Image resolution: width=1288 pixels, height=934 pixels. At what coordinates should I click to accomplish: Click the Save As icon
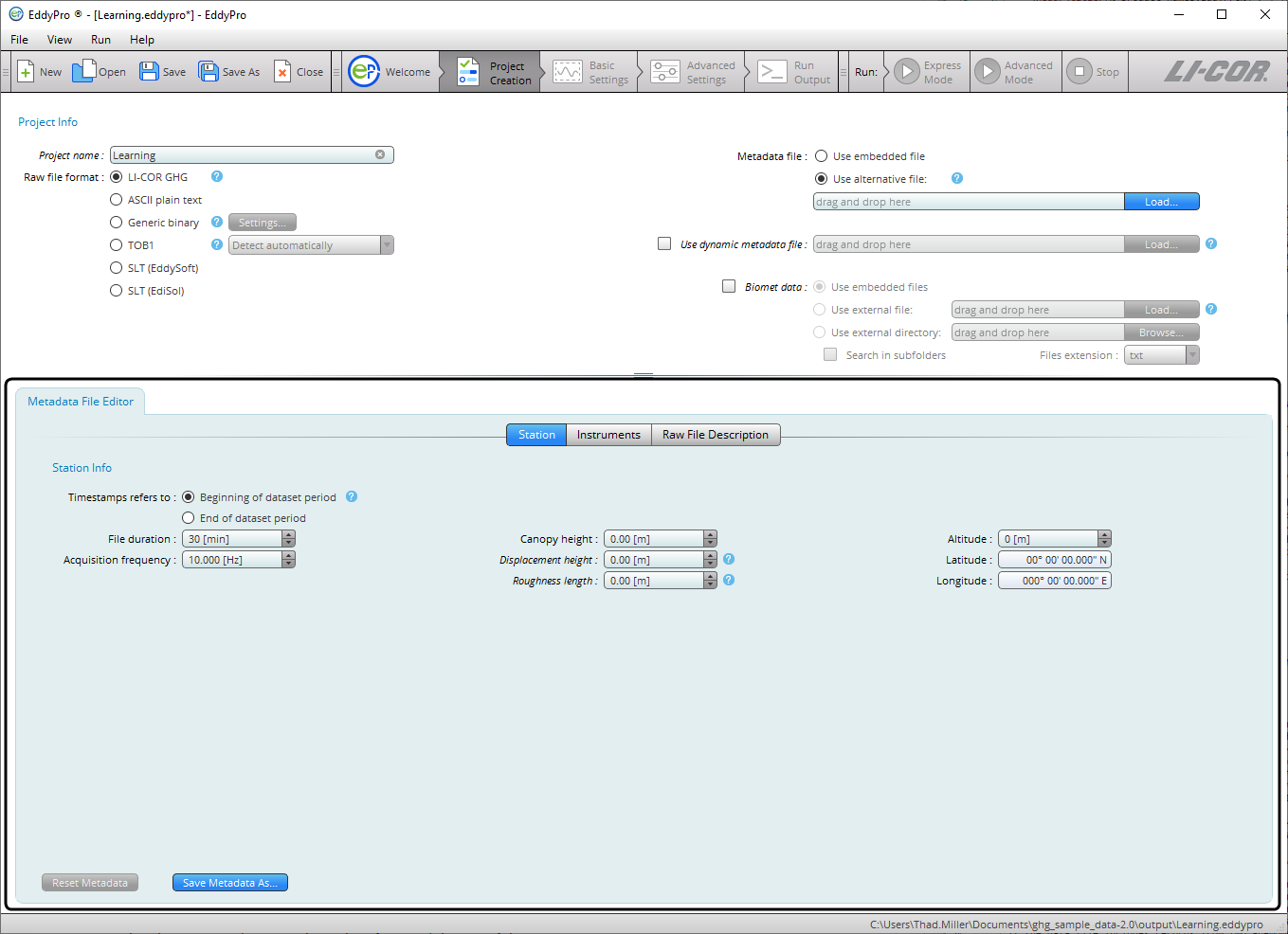pyautogui.click(x=209, y=72)
